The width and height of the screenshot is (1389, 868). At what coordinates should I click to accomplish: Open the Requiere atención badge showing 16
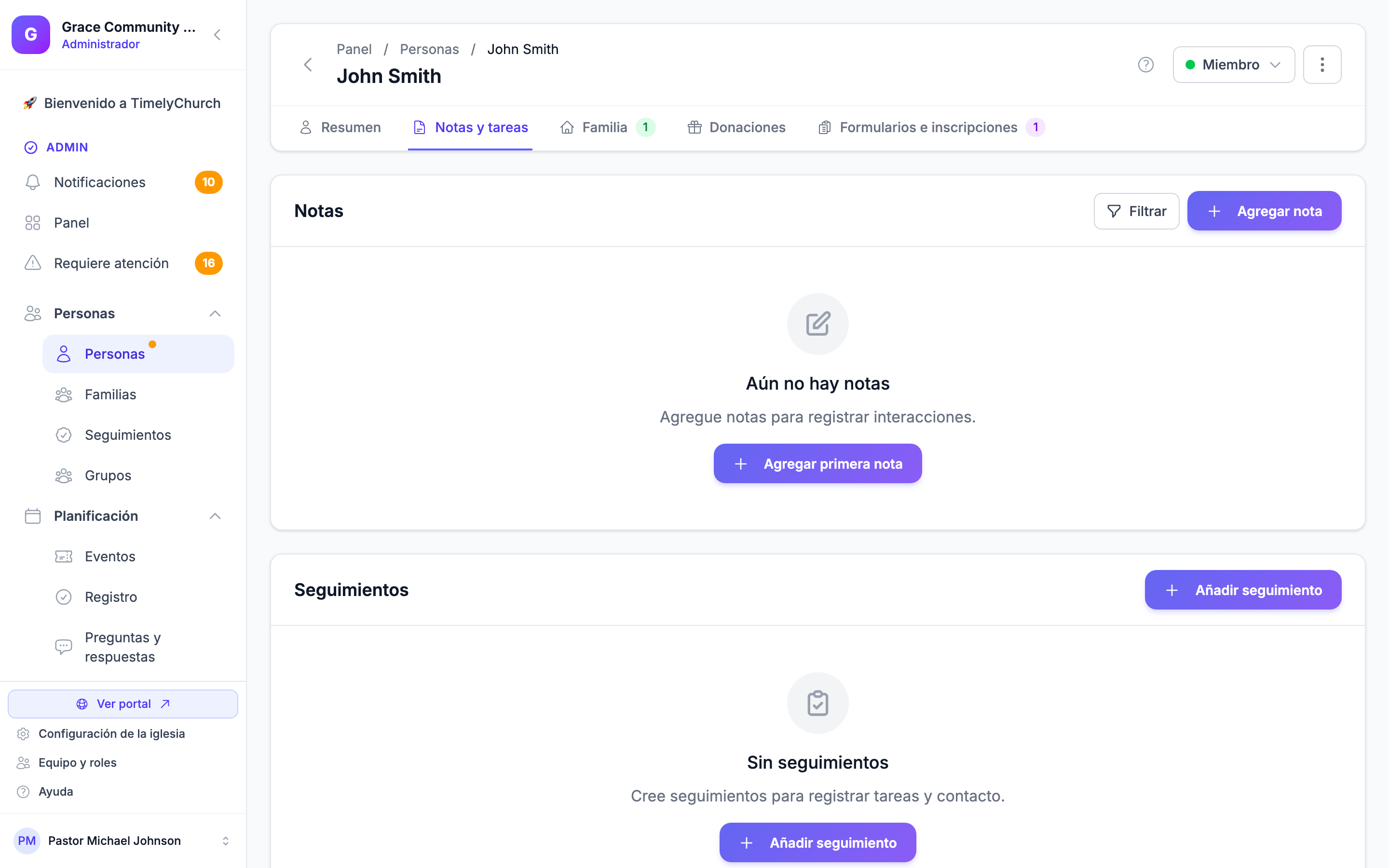[x=208, y=263]
